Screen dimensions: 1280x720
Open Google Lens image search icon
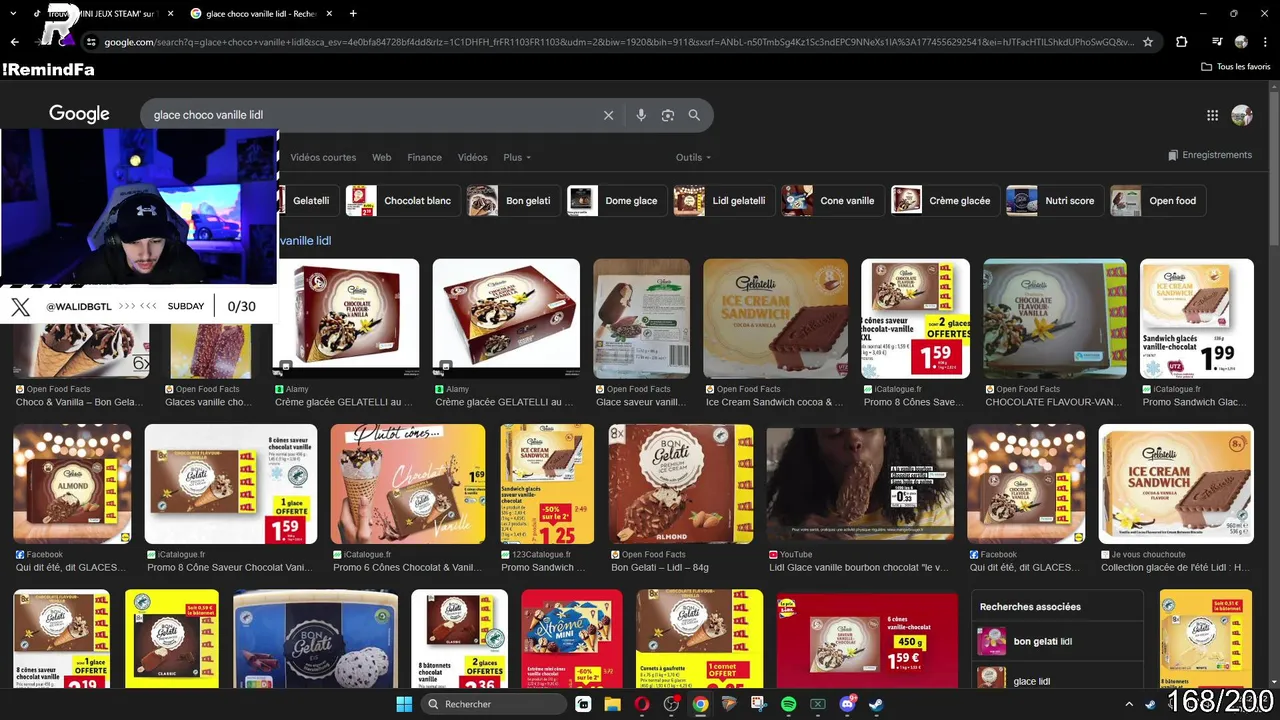pyautogui.click(x=668, y=115)
